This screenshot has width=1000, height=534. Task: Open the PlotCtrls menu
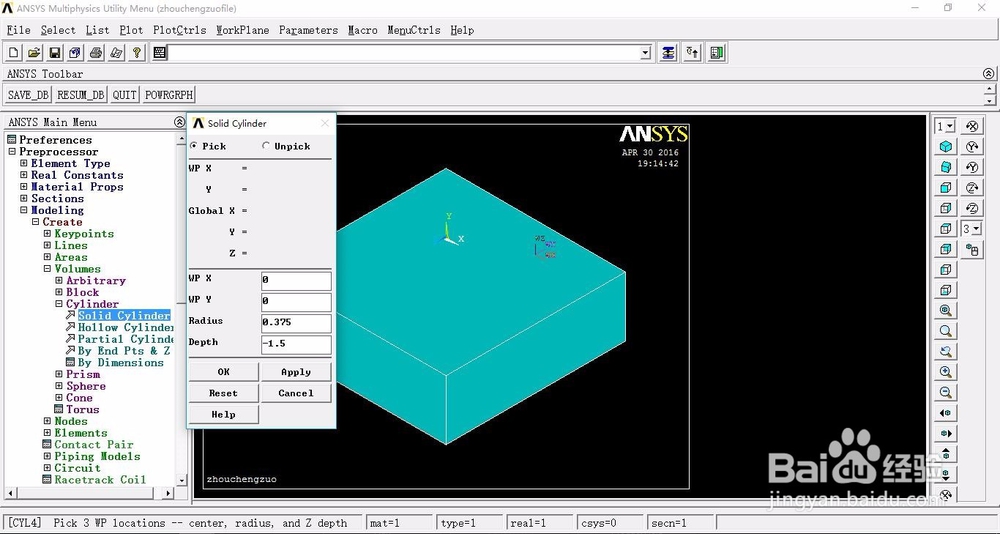tap(180, 30)
